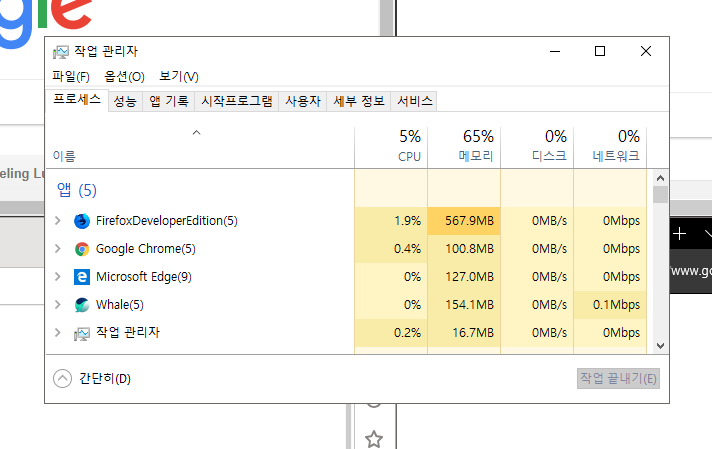Click the 0.4% CPU value for Chrome
Image resolution: width=712 pixels, height=449 pixels.
407,249
